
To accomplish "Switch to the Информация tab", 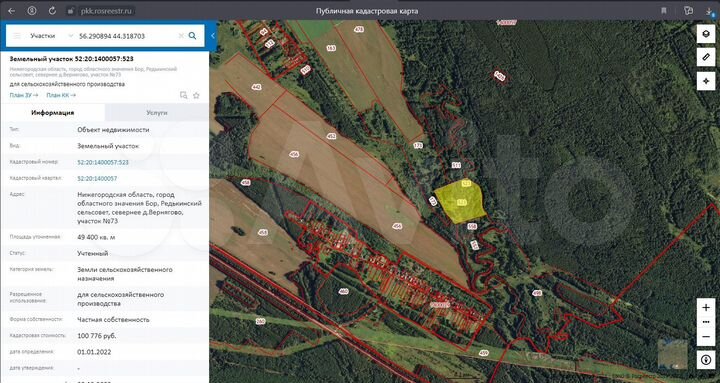I will [x=52, y=113].
